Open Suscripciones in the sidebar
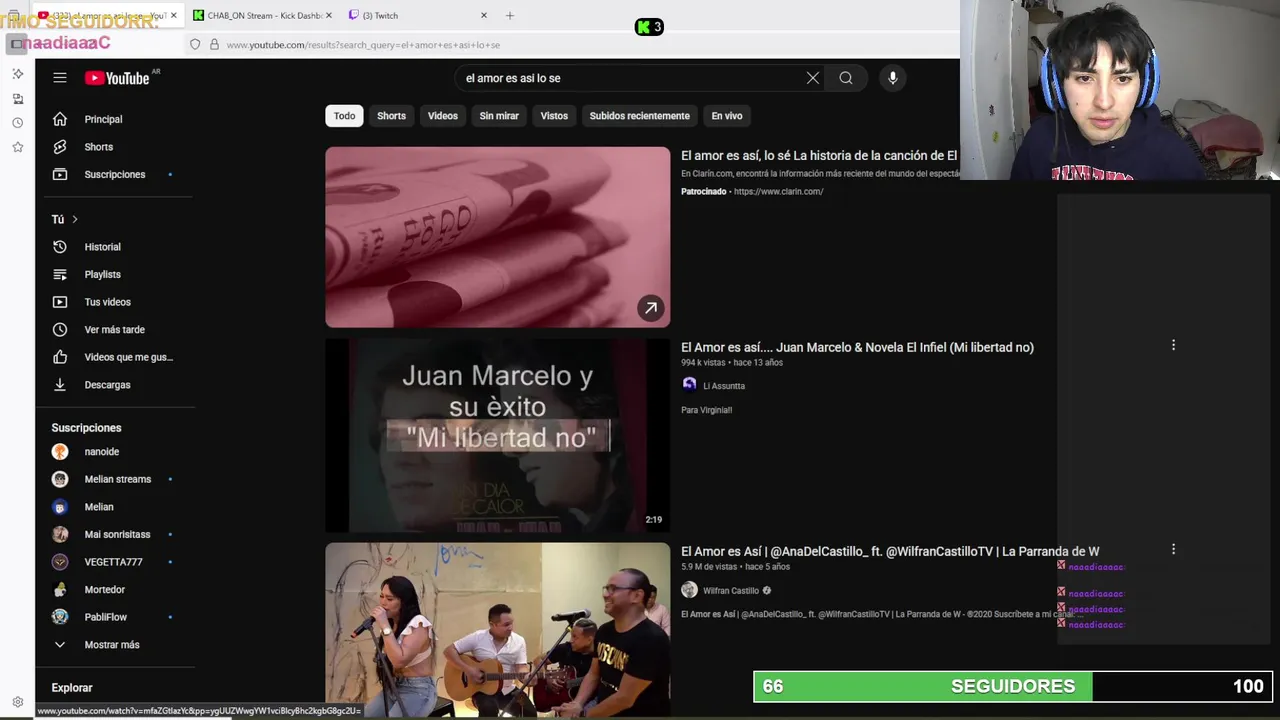The height and width of the screenshot is (720, 1280). (115, 174)
